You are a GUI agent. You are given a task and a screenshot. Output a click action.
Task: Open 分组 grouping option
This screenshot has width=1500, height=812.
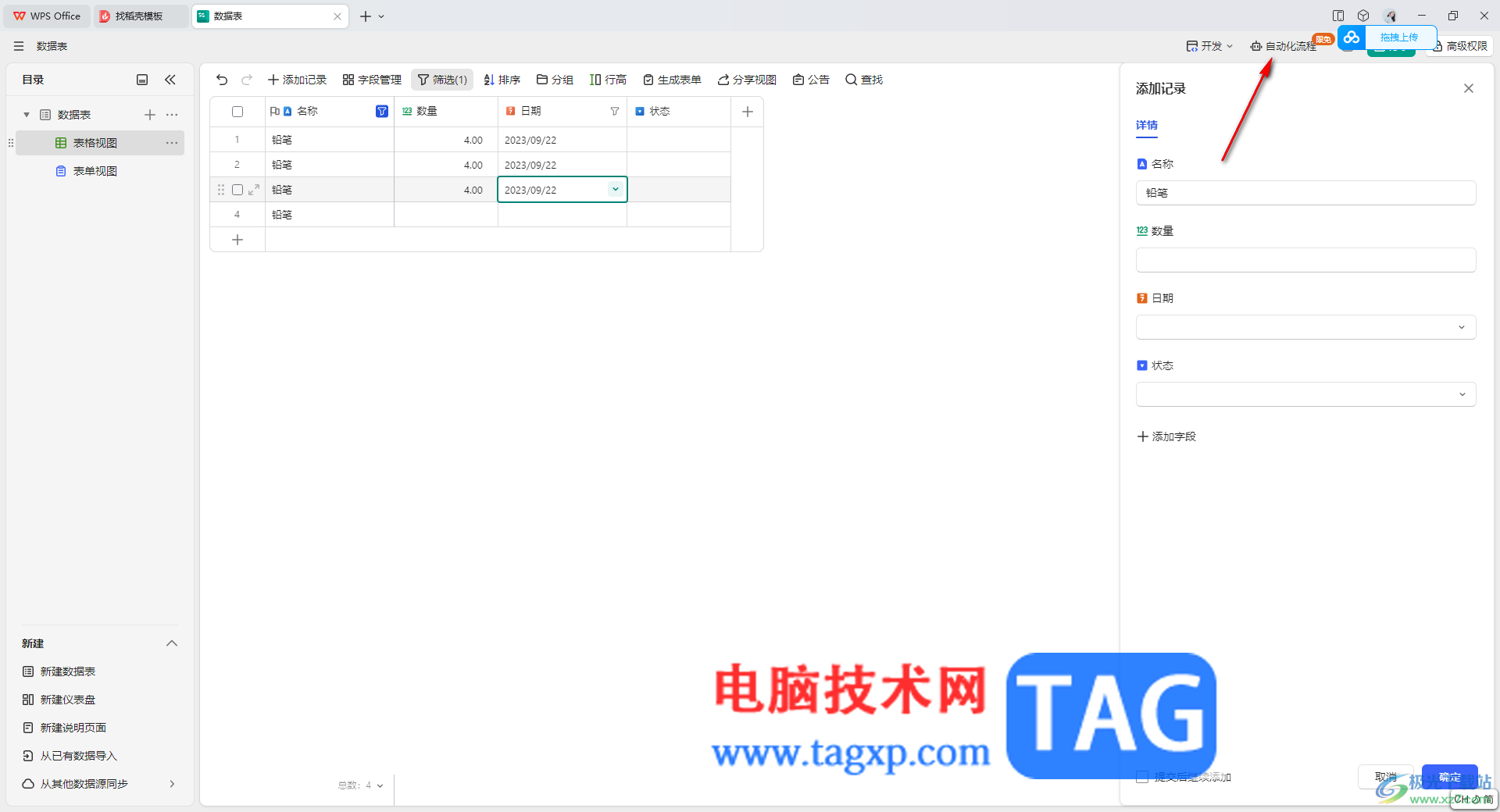555,80
